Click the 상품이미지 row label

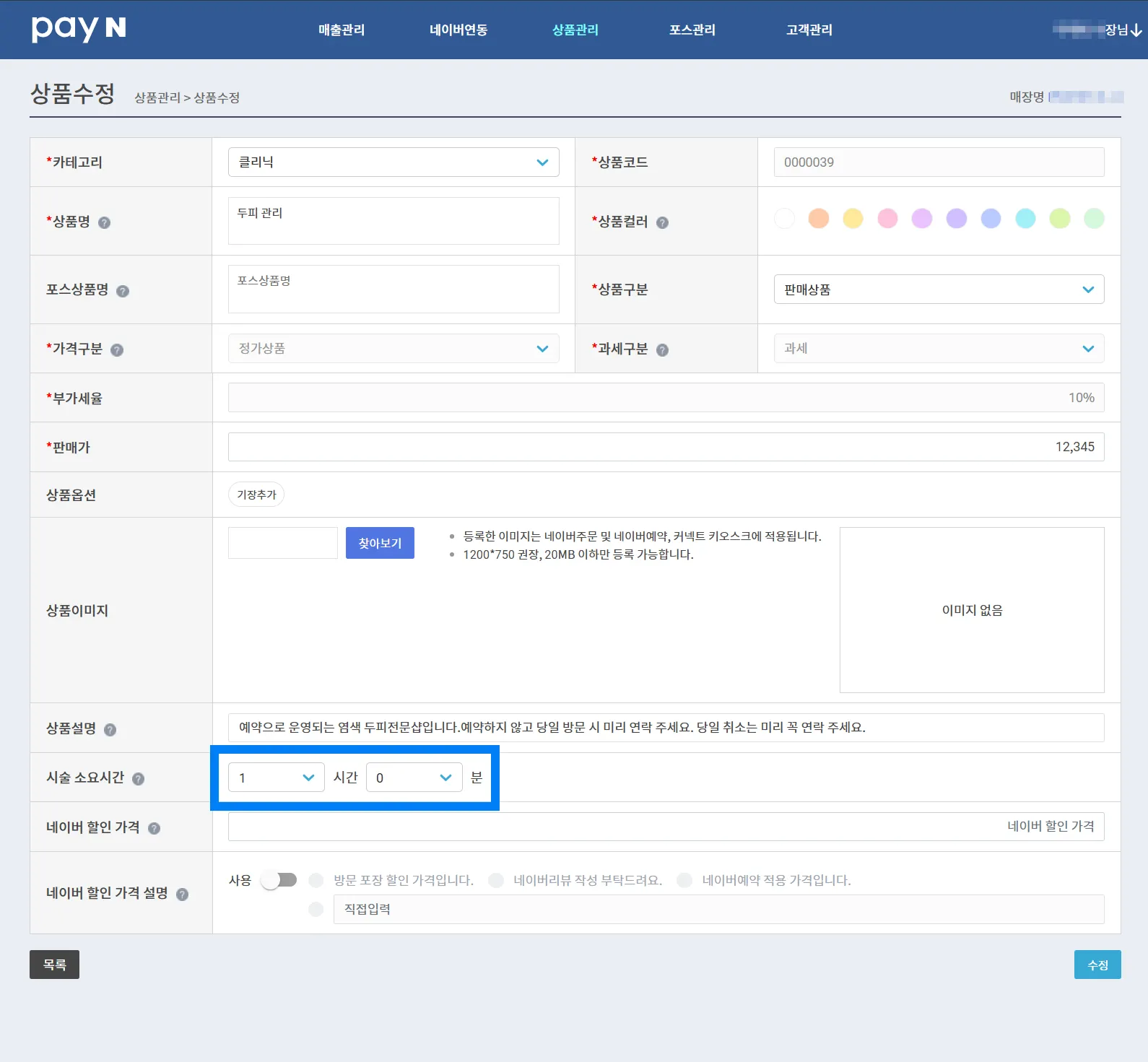point(77,611)
